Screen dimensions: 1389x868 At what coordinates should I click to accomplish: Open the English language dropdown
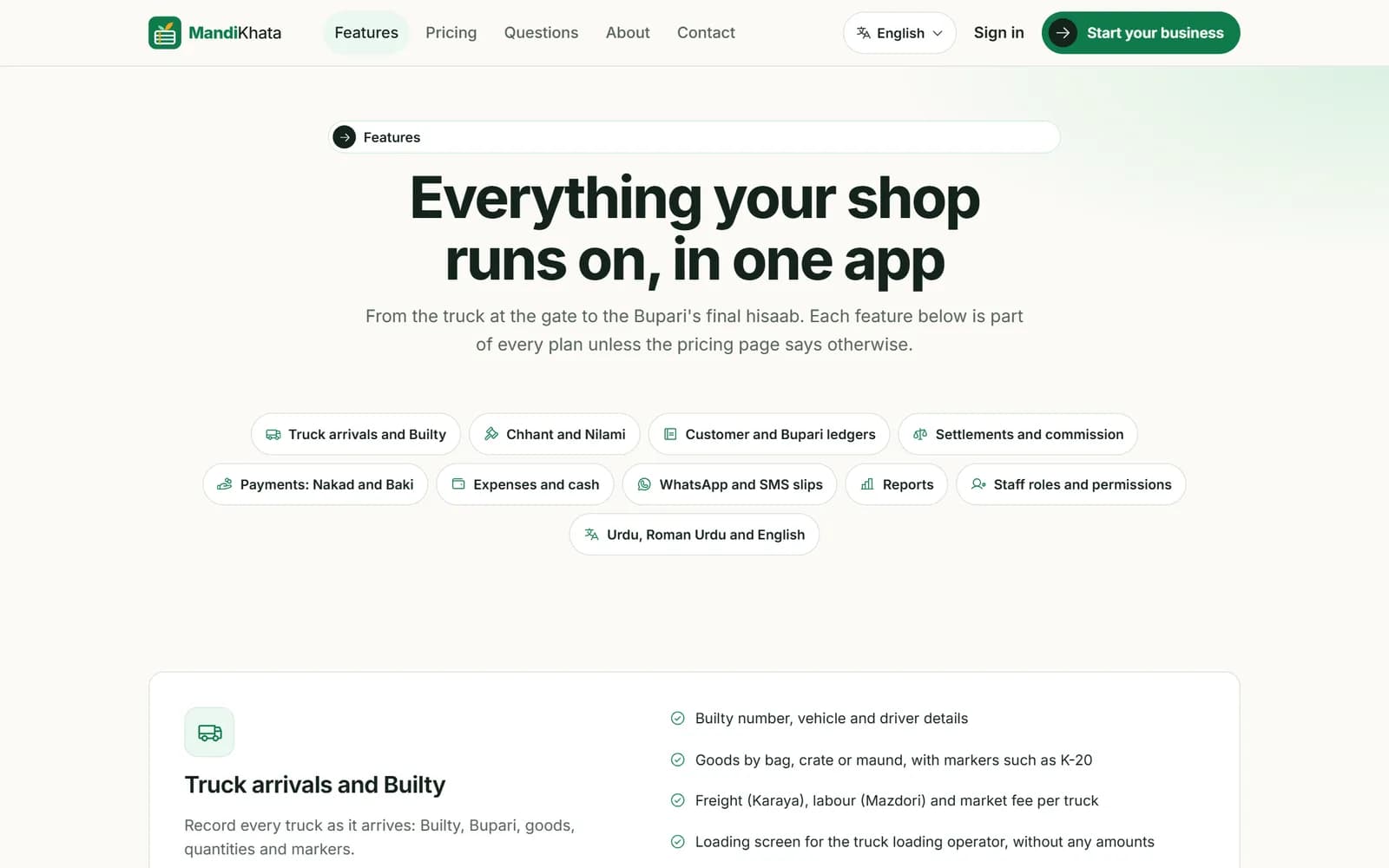tap(899, 33)
